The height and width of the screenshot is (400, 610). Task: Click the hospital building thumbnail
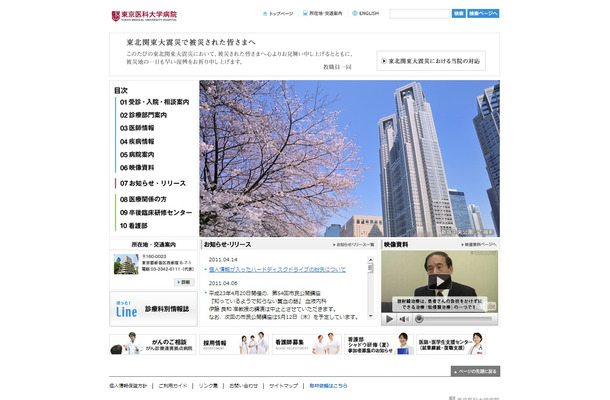click(x=126, y=264)
